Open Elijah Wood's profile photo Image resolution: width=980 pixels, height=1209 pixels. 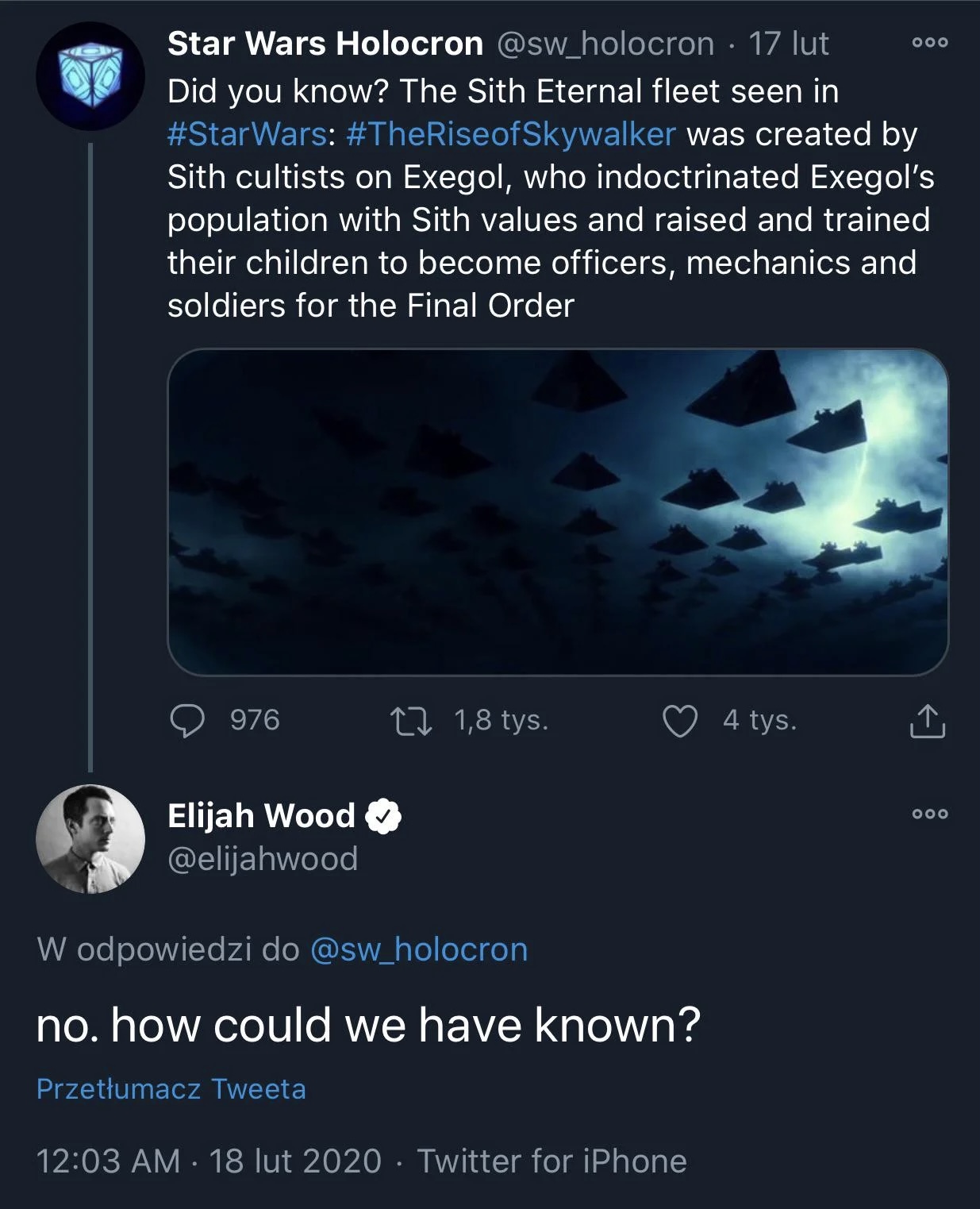[x=90, y=838]
